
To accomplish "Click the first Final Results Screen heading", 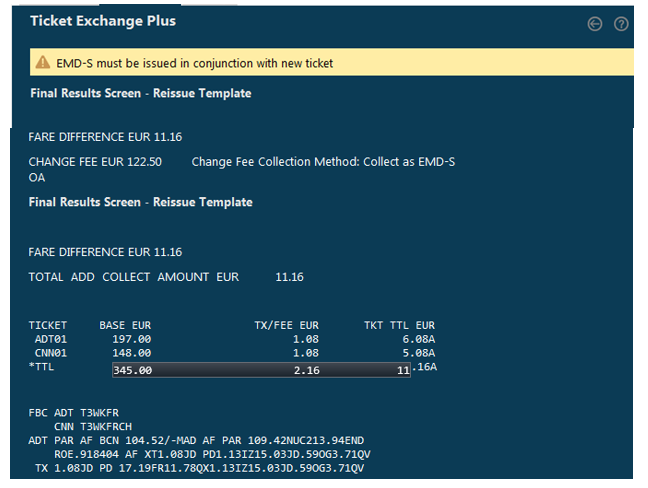I will coord(141,93).
